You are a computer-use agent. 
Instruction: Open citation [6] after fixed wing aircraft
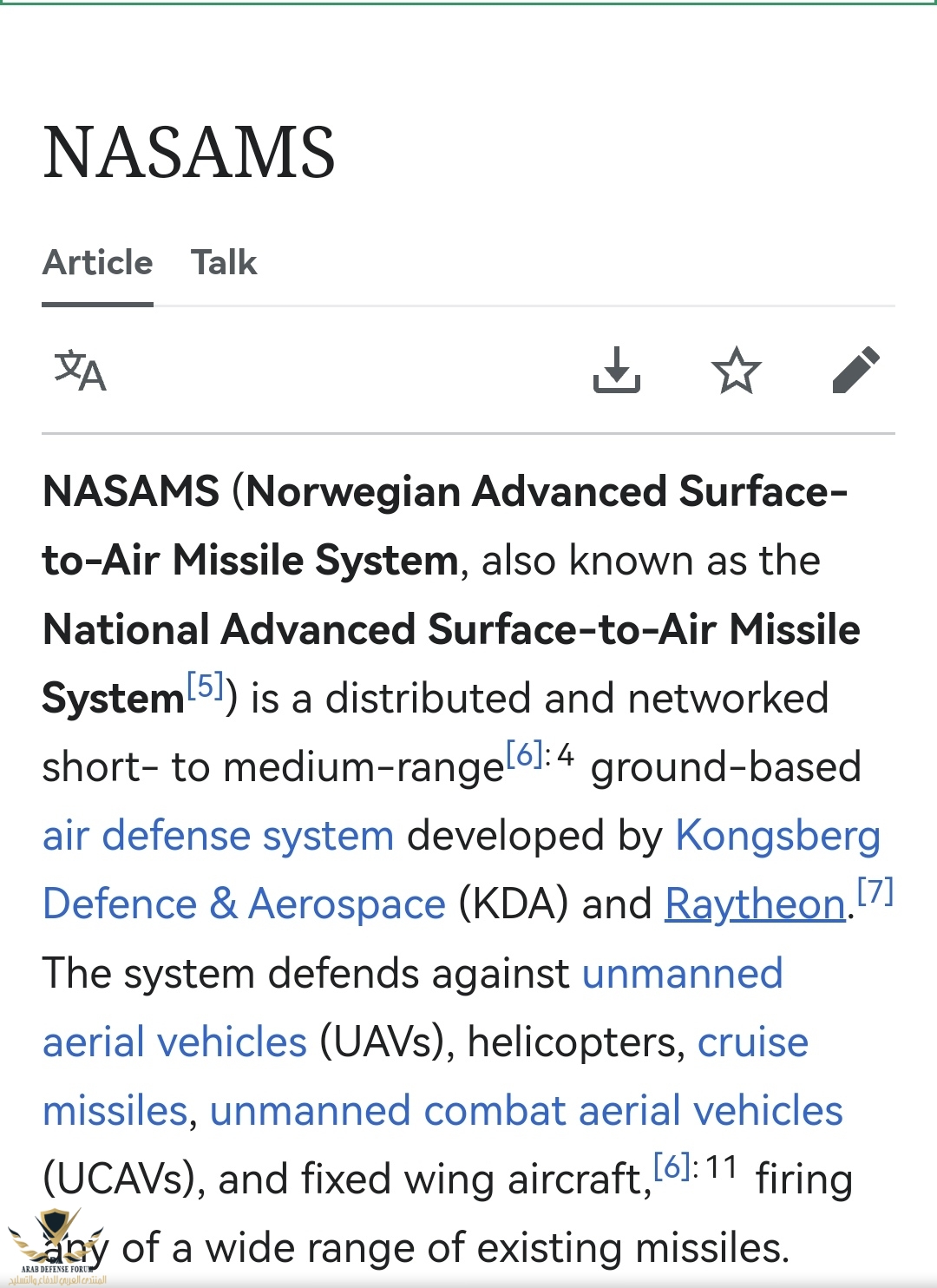pos(672,1166)
